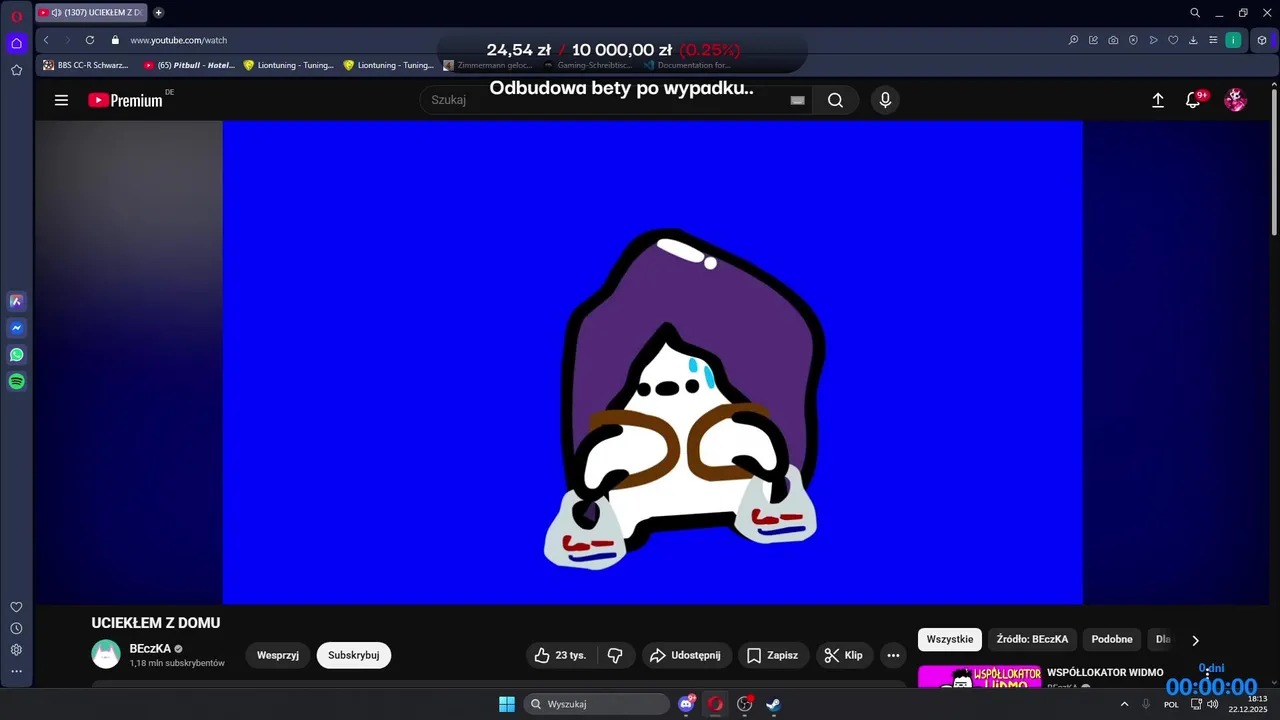The image size is (1280, 720).
Task: Open ad blocker shield icon
Action: 1133,40
